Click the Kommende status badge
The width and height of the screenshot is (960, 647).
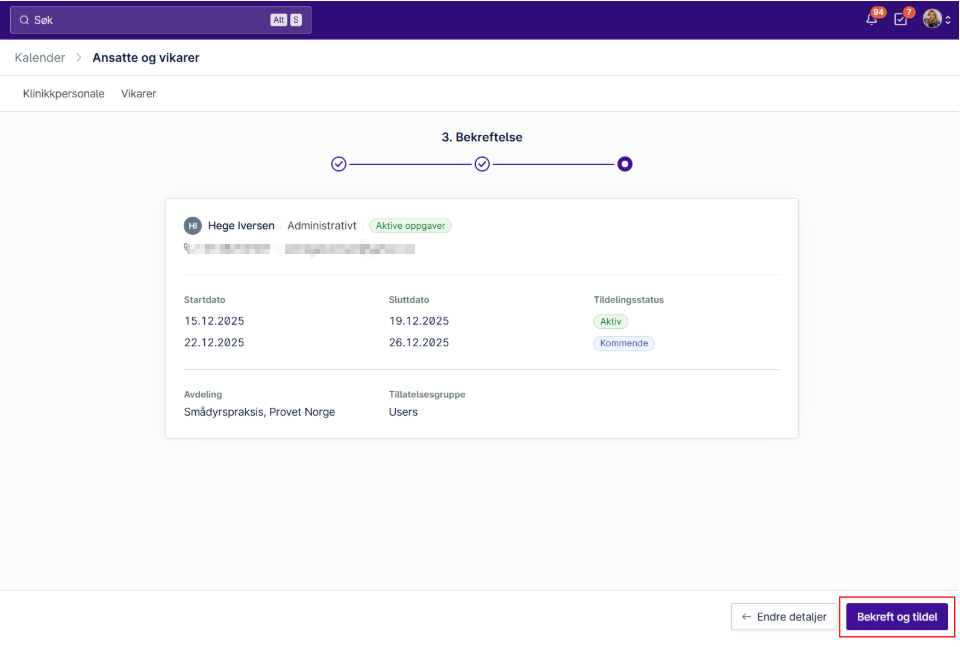pos(624,343)
